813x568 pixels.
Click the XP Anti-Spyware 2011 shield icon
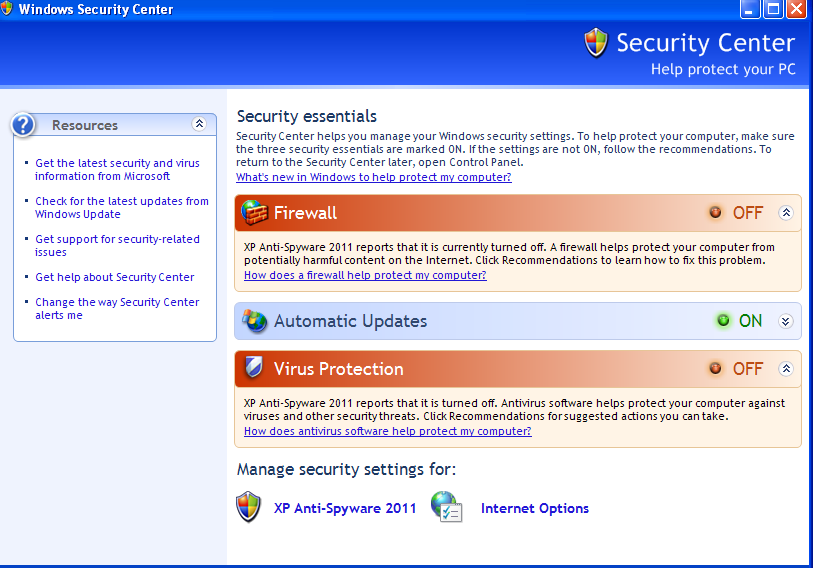pyautogui.click(x=248, y=507)
